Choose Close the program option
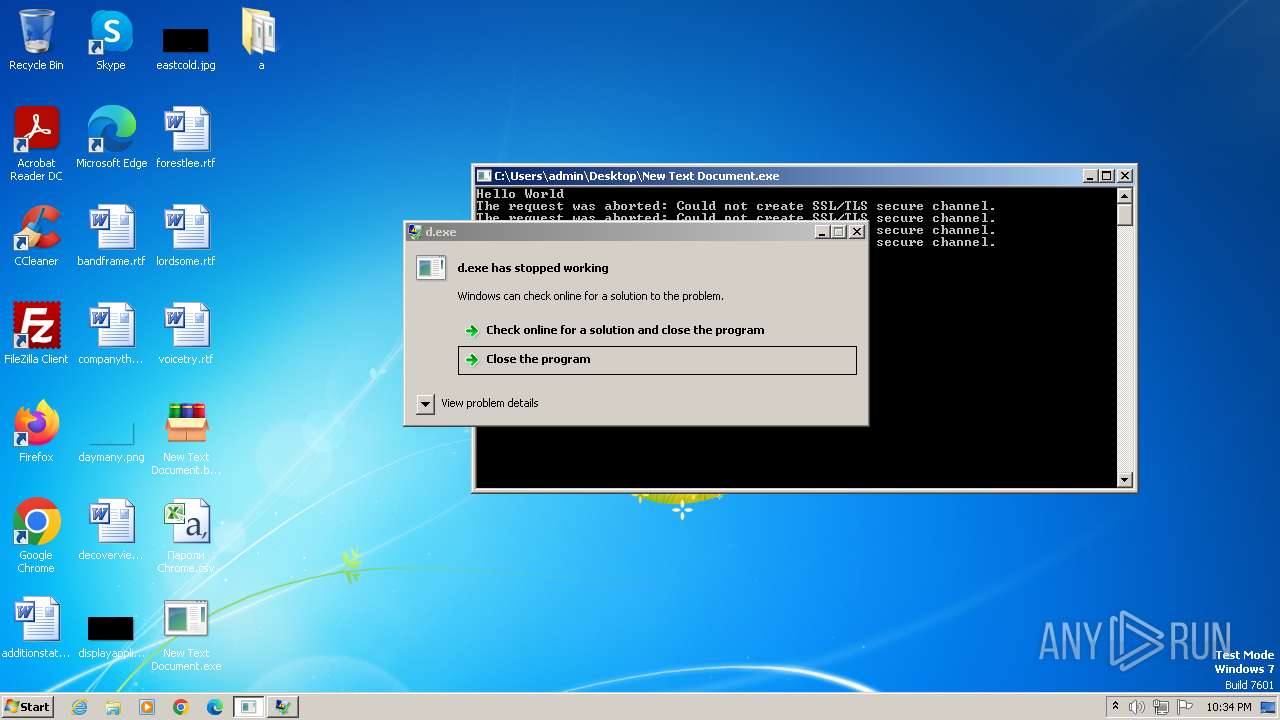Viewport: 1280px width, 720px height. pos(657,360)
